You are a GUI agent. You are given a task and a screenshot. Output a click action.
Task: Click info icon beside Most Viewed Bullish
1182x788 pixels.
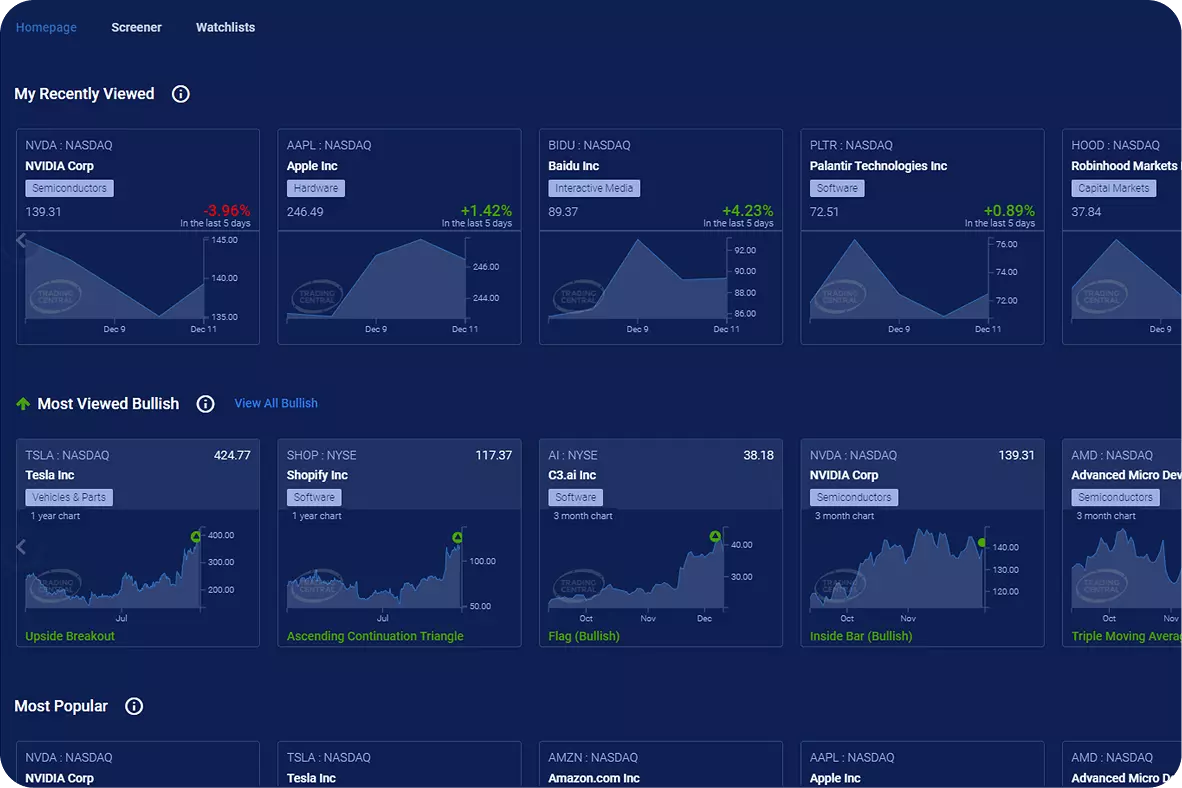pos(205,404)
